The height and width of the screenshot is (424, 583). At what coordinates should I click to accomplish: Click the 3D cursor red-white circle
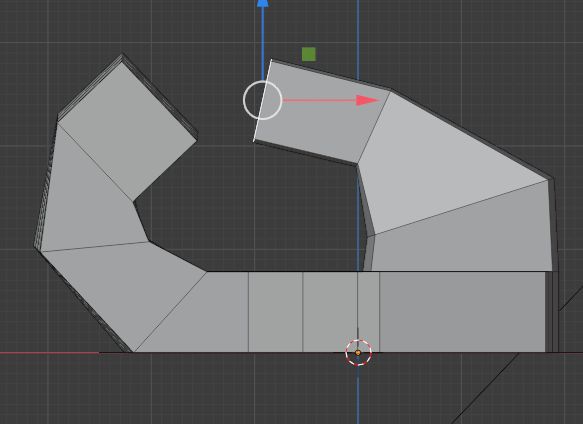coord(358,353)
